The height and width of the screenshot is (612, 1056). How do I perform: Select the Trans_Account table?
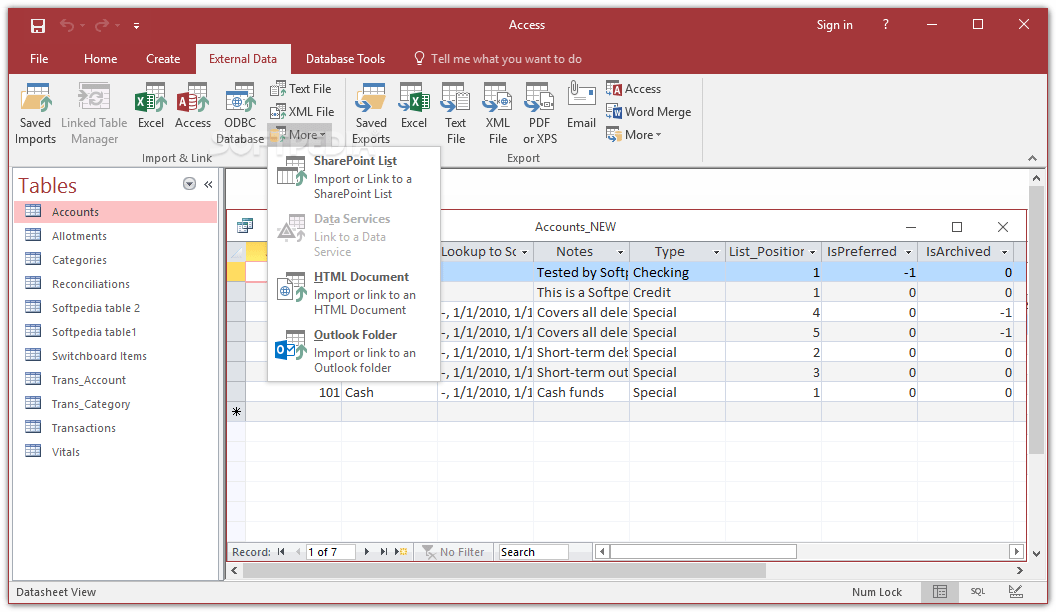point(116,380)
